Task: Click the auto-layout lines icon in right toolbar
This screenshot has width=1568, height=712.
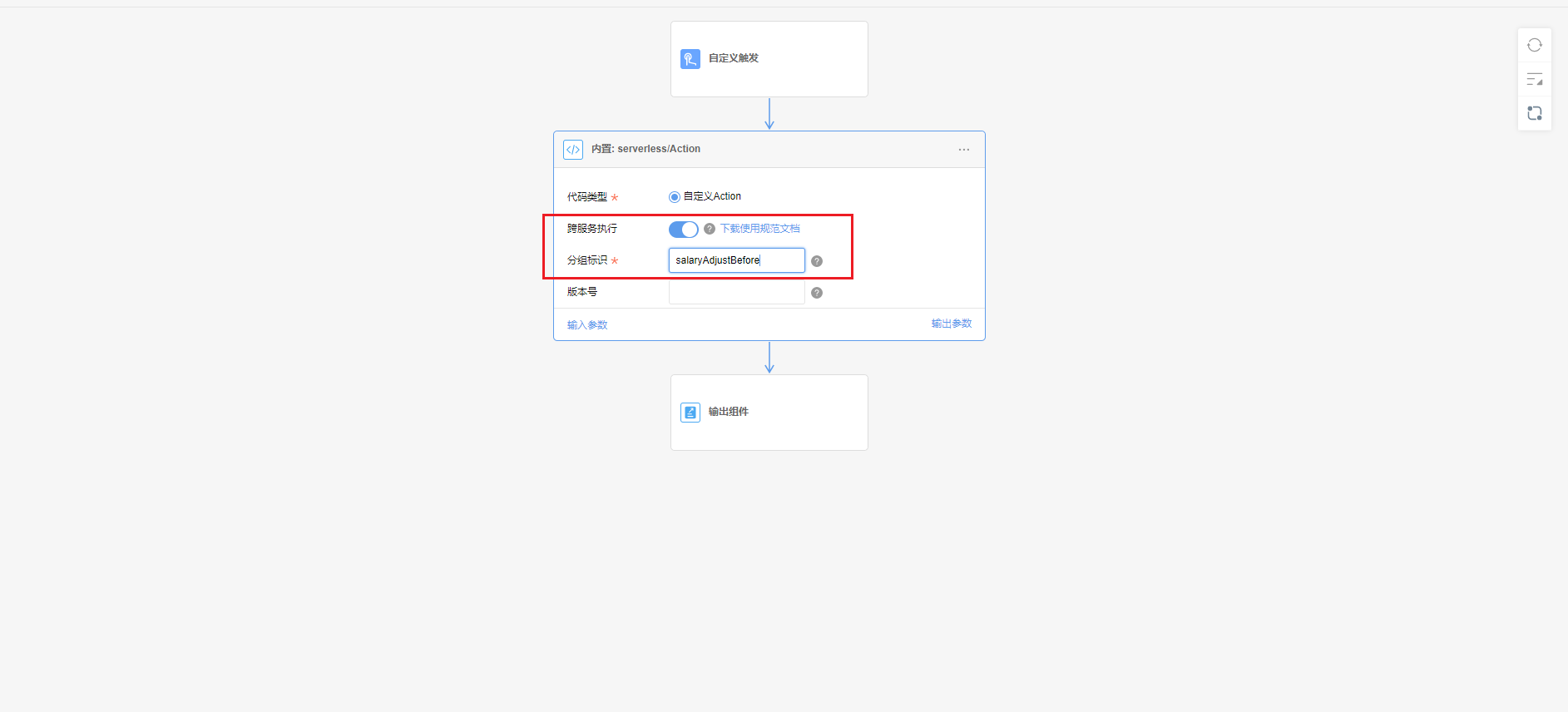Action: point(1535,80)
